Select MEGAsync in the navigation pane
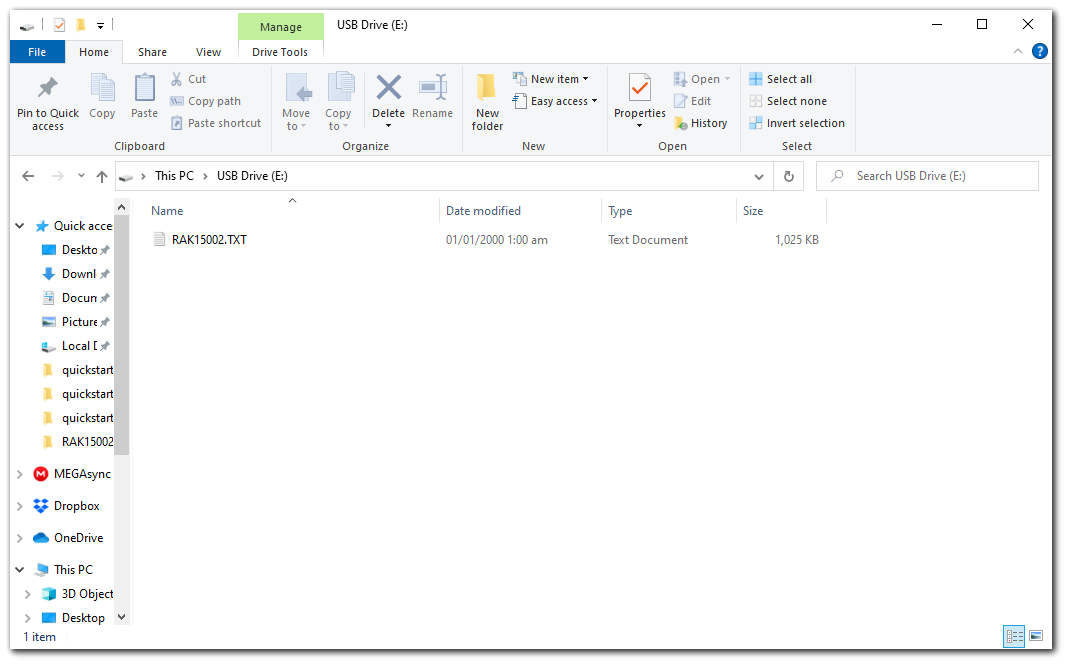The width and height of the screenshot is (1070, 667). click(72, 474)
